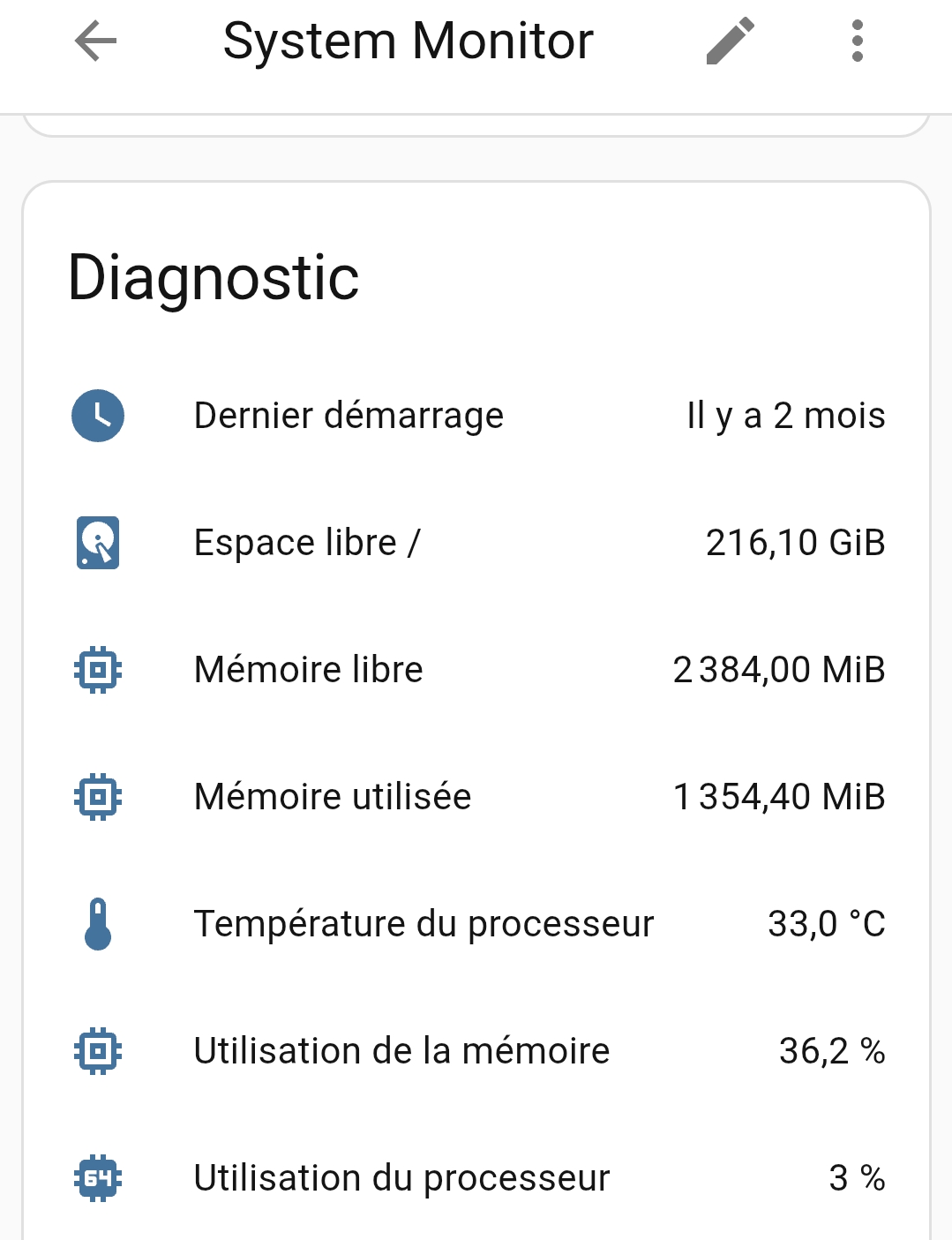This screenshot has width=952, height=1240.
Task: Tap the 33,0 °C temperature value
Action: (x=826, y=924)
